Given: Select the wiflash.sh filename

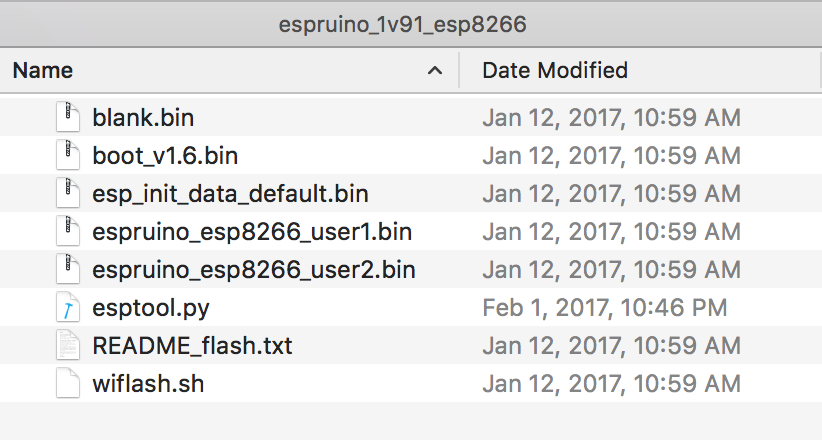Looking at the screenshot, I should (148, 384).
